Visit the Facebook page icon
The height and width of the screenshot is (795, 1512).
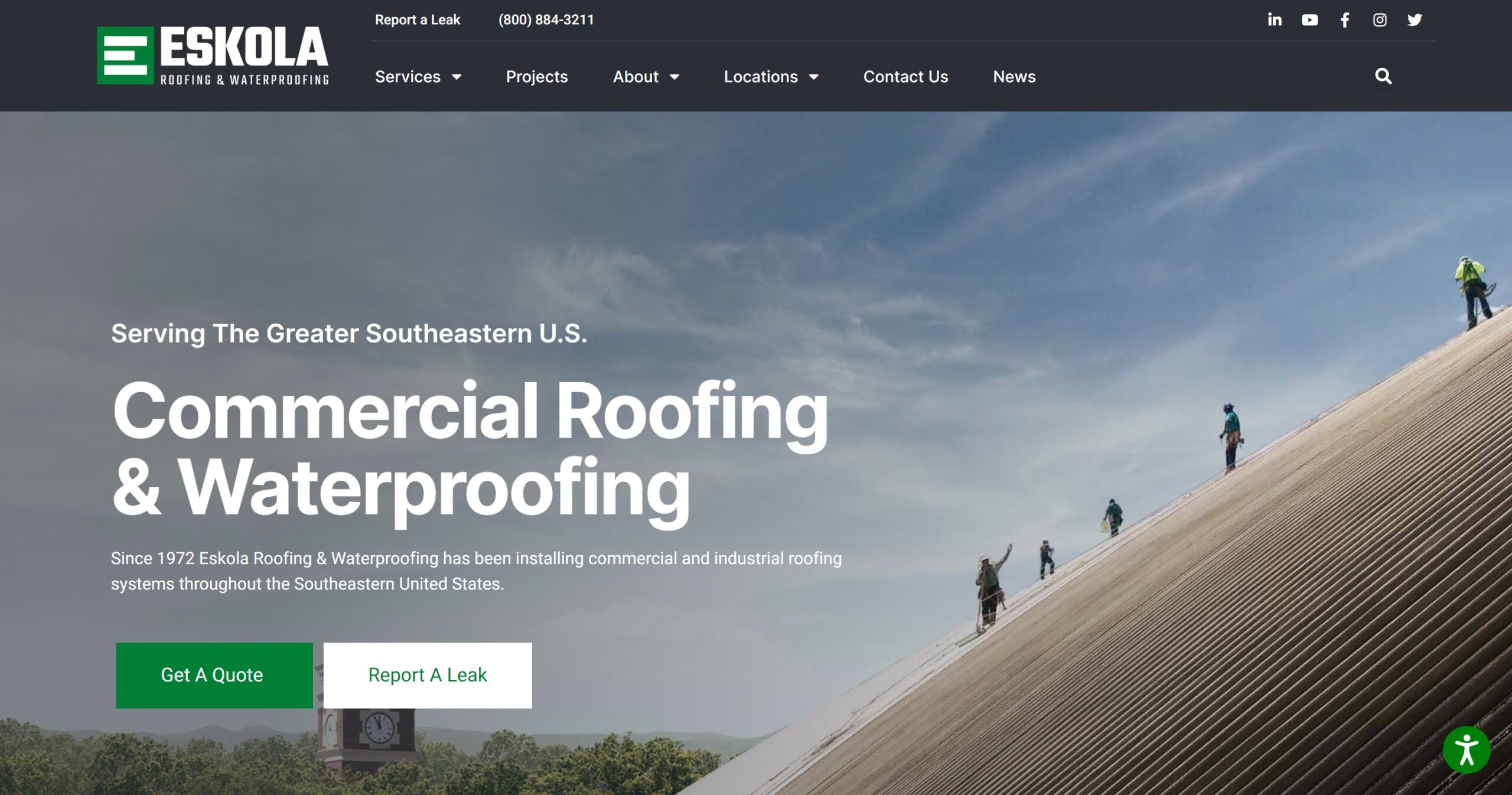pos(1345,20)
